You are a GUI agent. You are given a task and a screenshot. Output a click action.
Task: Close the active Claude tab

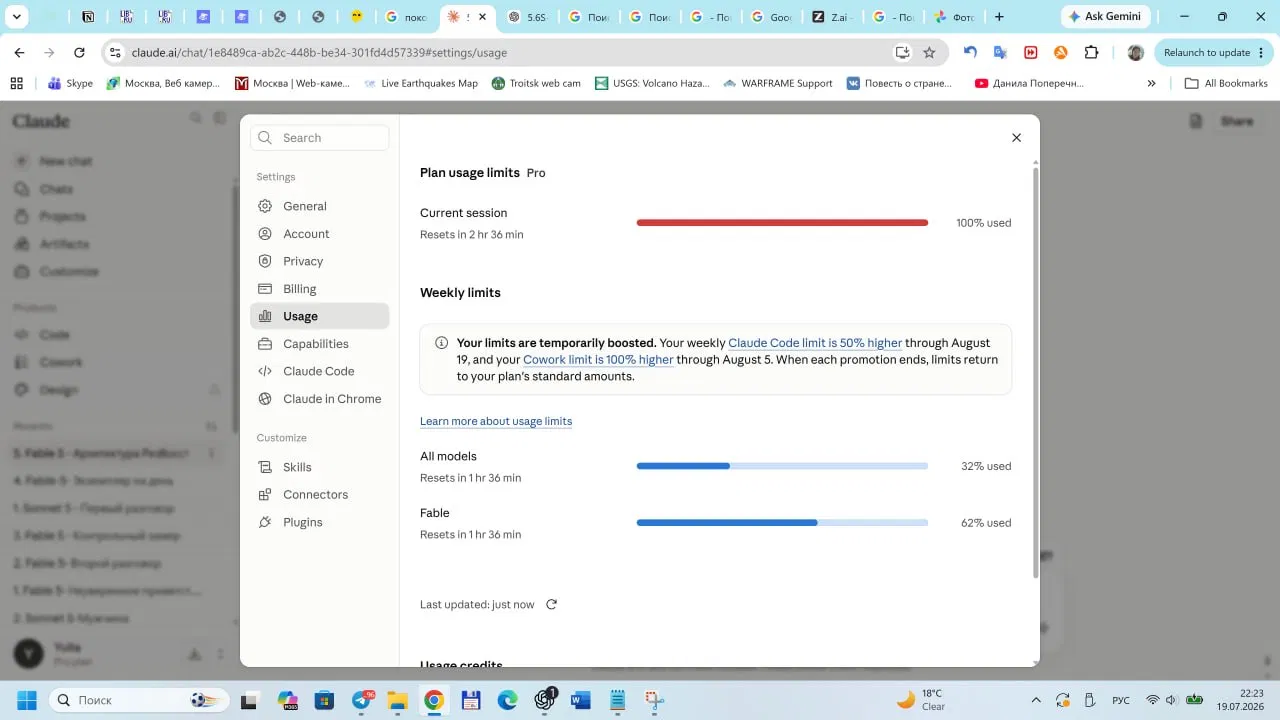484,17
